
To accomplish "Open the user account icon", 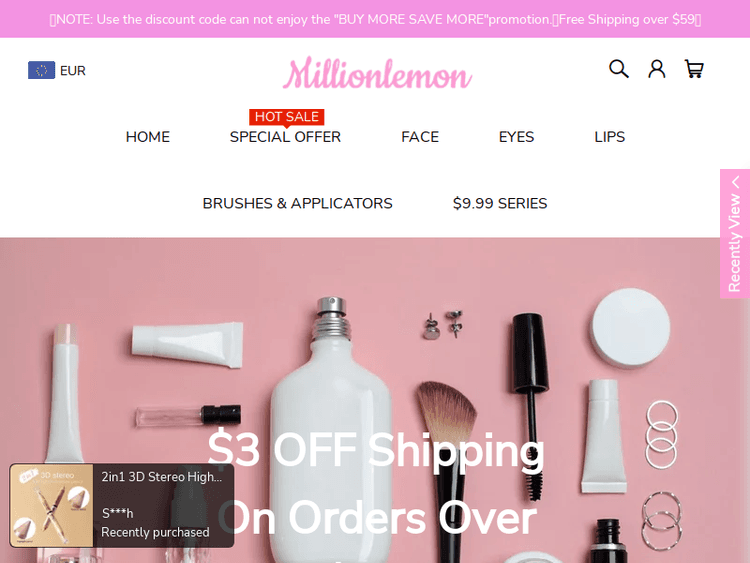I will pyautogui.click(x=656, y=69).
